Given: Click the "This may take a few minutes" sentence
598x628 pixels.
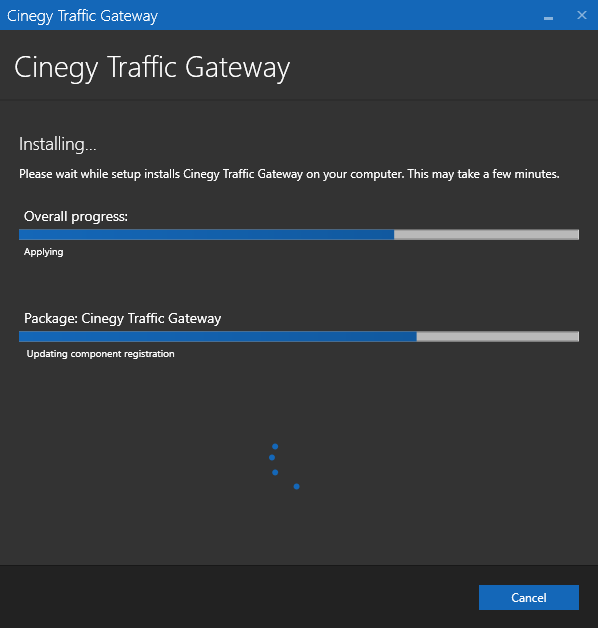Looking at the screenshot, I should tap(483, 174).
